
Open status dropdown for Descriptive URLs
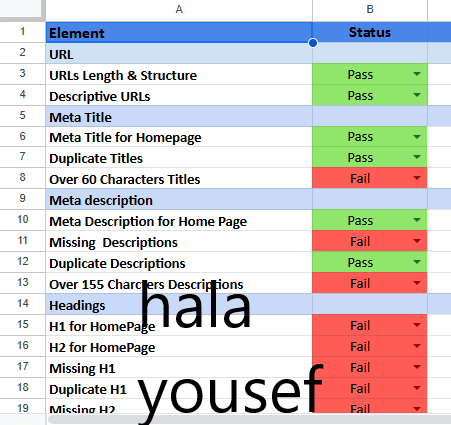point(417,95)
